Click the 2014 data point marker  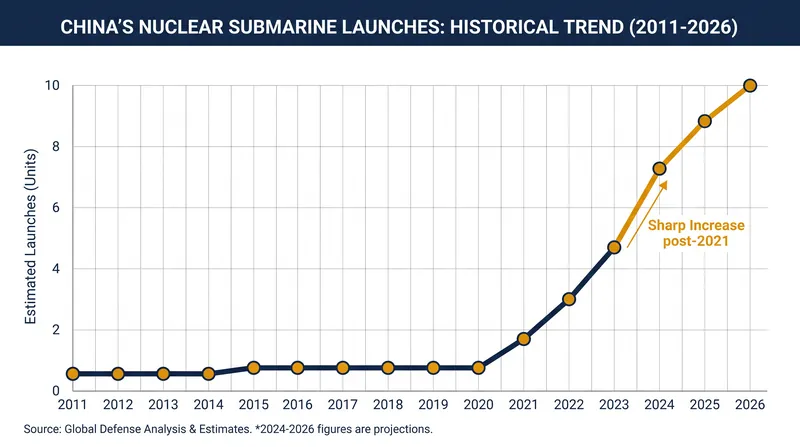coord(208,374)
